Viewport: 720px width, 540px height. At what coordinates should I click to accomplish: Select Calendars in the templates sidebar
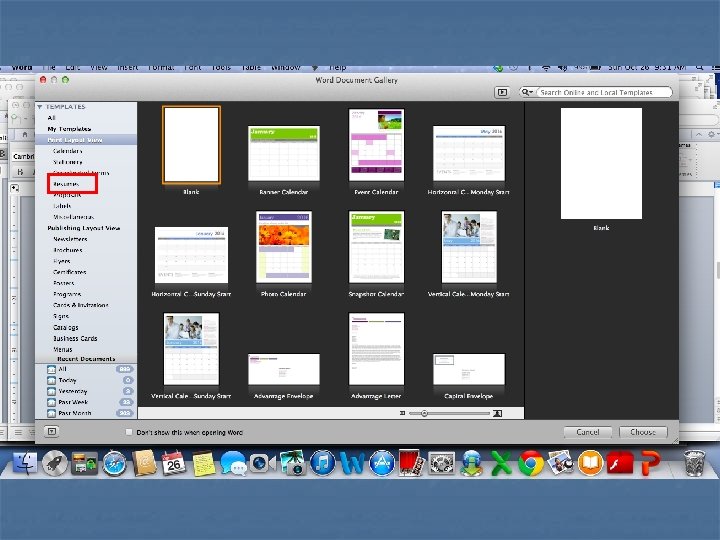tap(68, 151)
